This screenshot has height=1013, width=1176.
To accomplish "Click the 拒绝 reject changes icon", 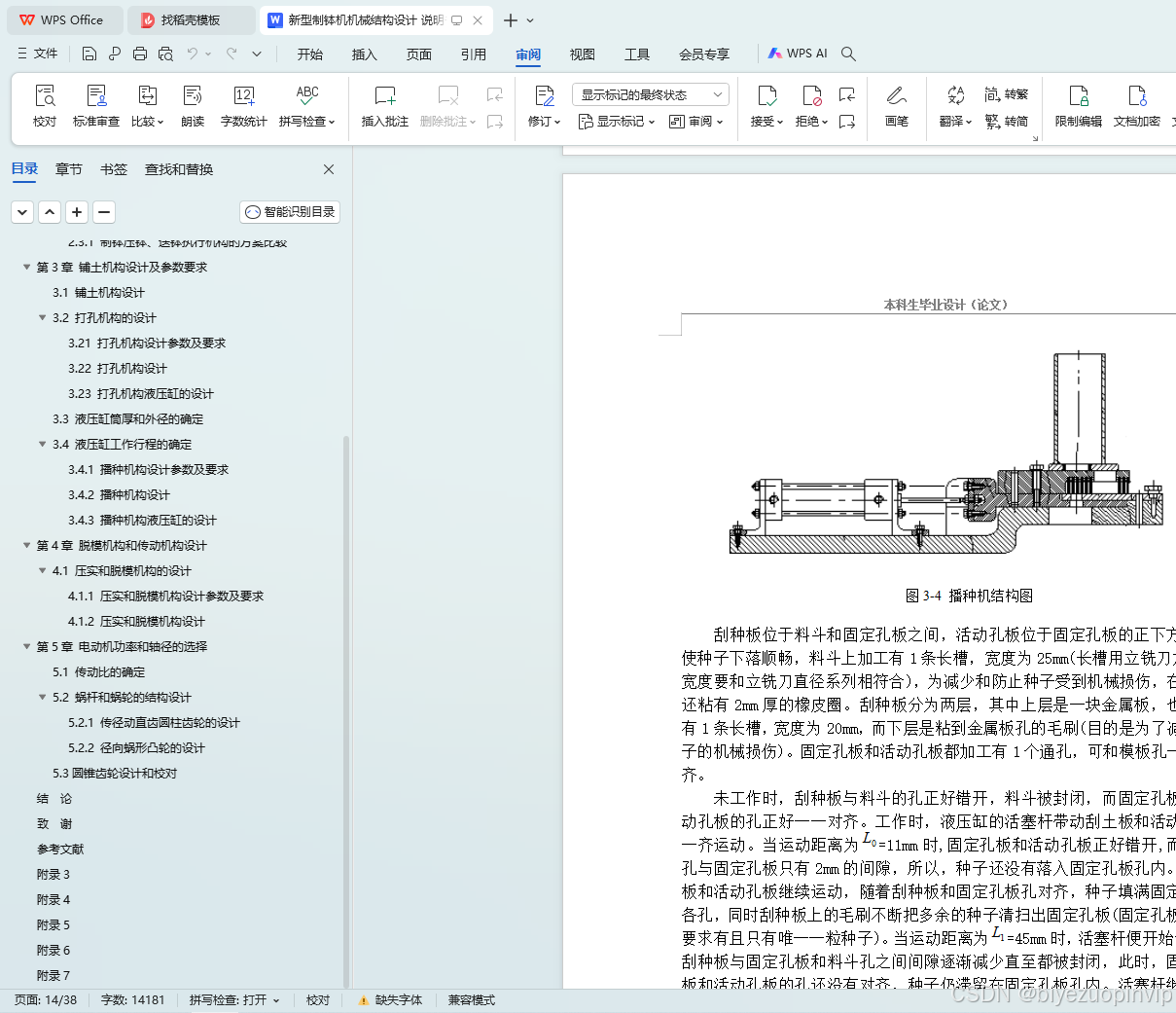I will click(811, 95).
